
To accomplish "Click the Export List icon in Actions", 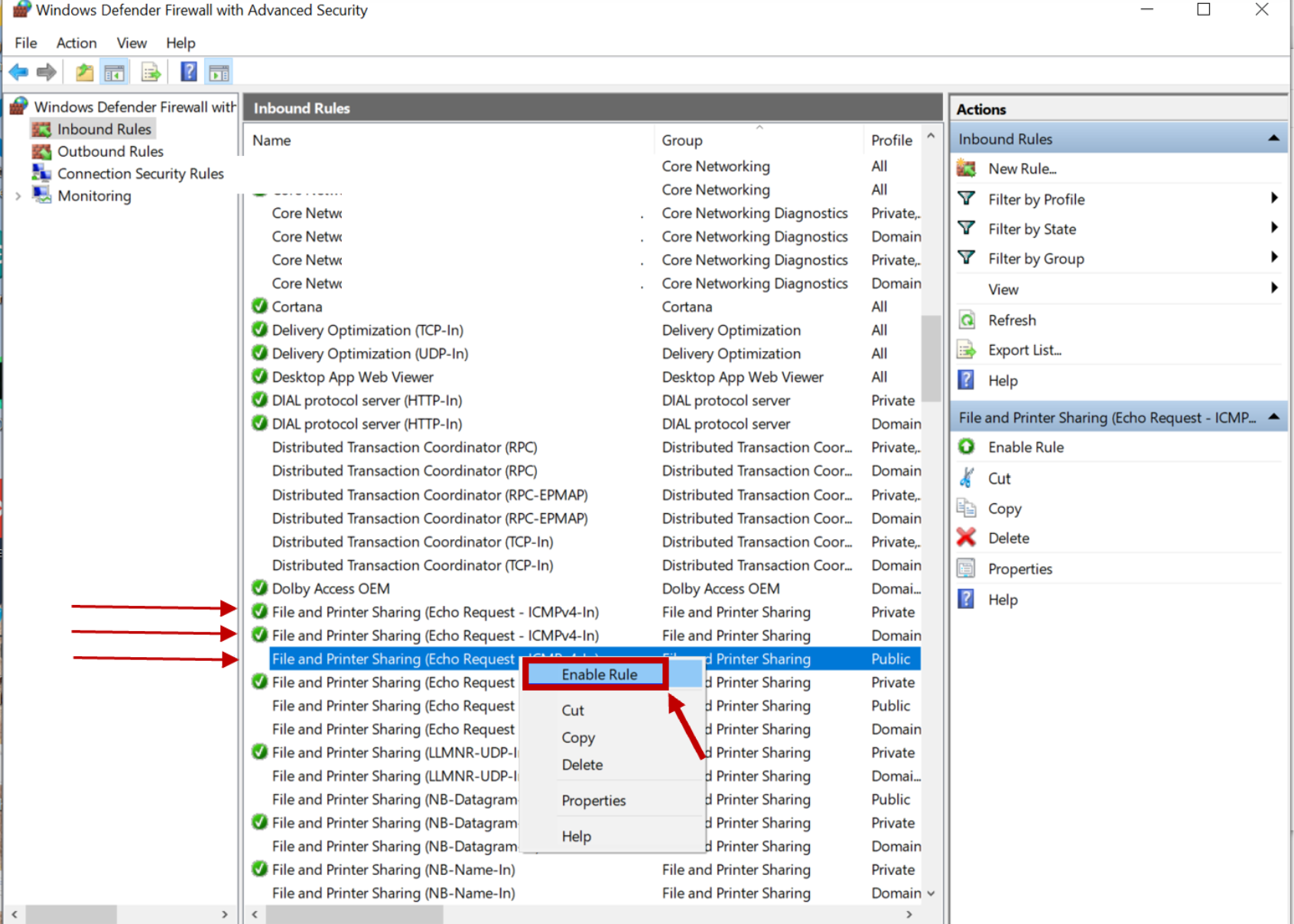I will (x=967, y=350).
